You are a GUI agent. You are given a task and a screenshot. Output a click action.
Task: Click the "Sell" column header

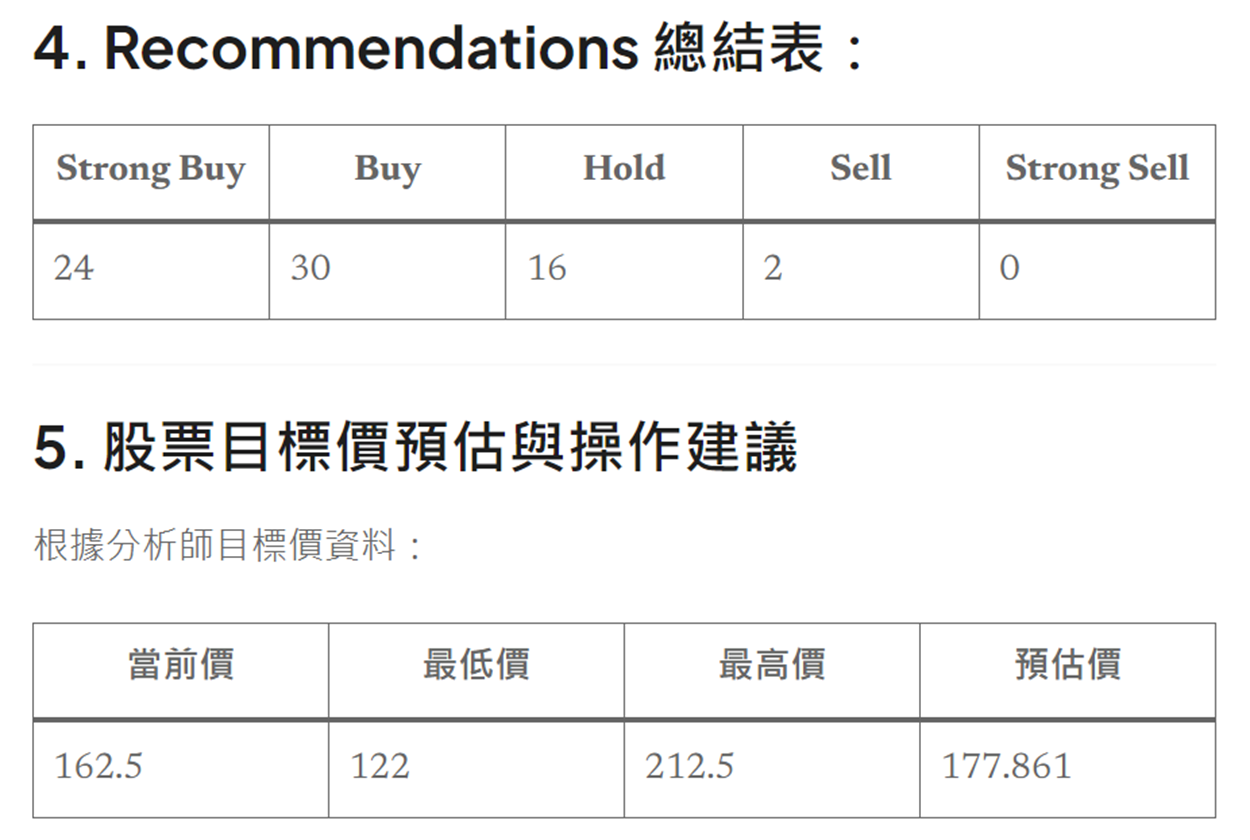[x=860, y=168]
